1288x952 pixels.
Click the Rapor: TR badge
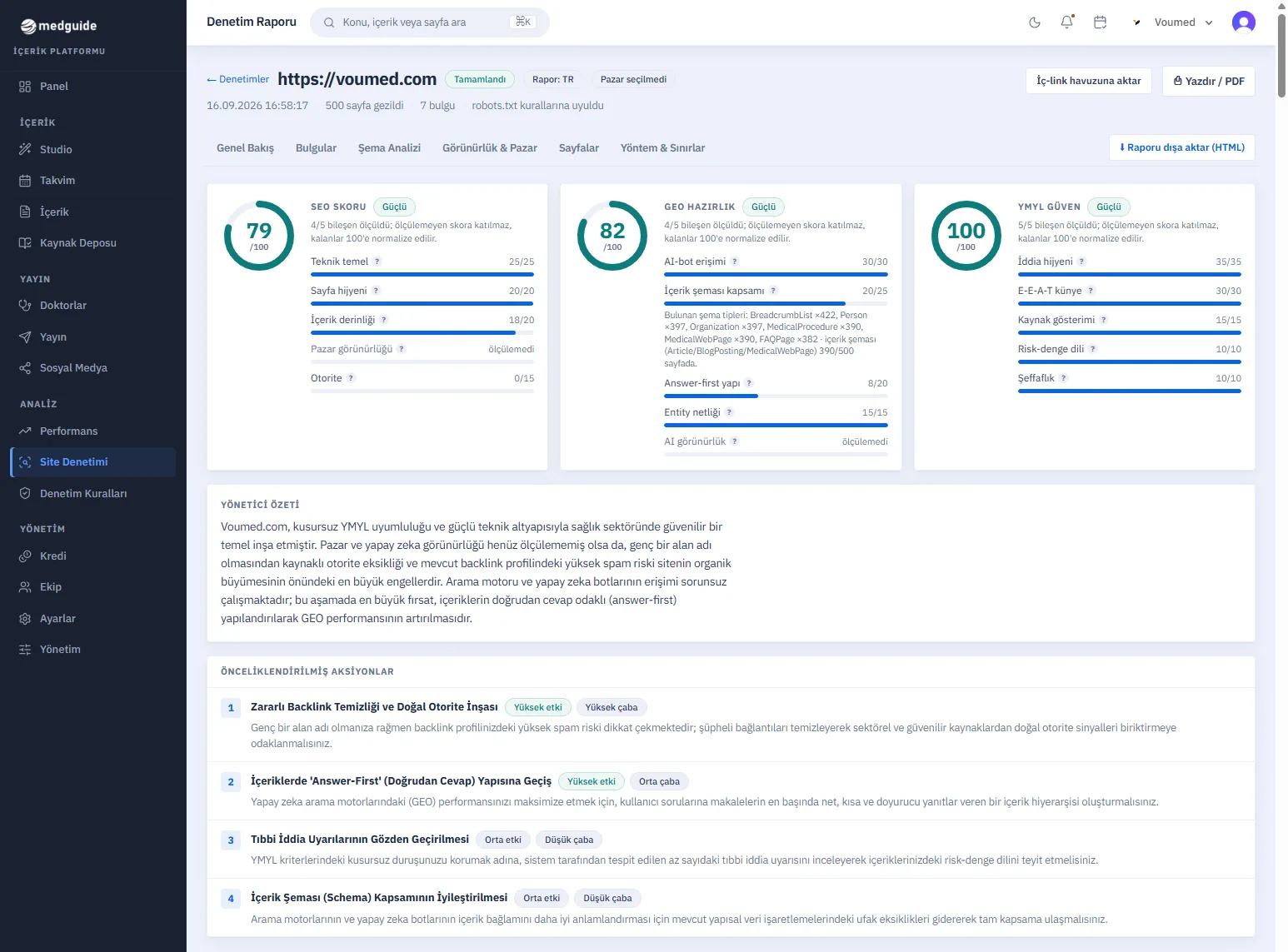click(553, 79)
